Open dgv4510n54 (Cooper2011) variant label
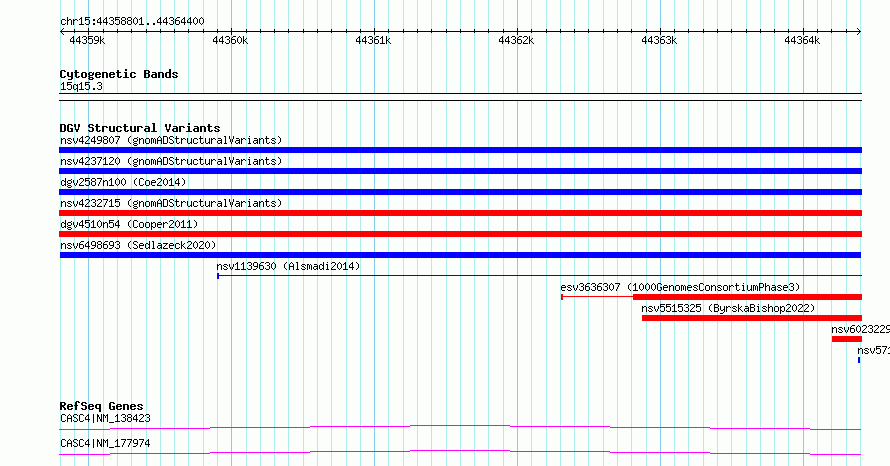 tap(129, 224)
